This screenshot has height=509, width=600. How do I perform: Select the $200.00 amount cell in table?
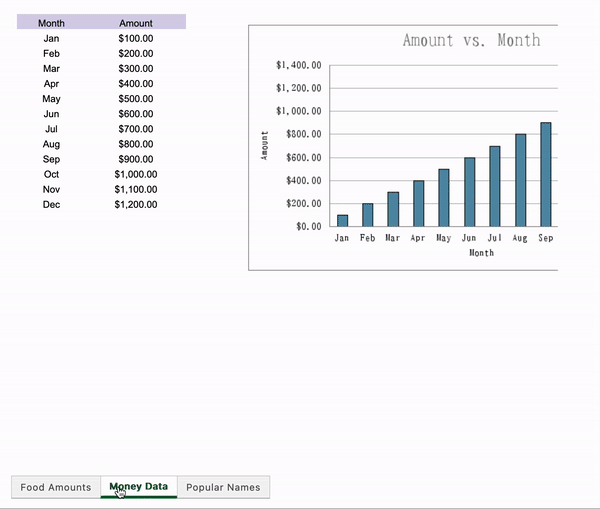click(x=136, y=54)
